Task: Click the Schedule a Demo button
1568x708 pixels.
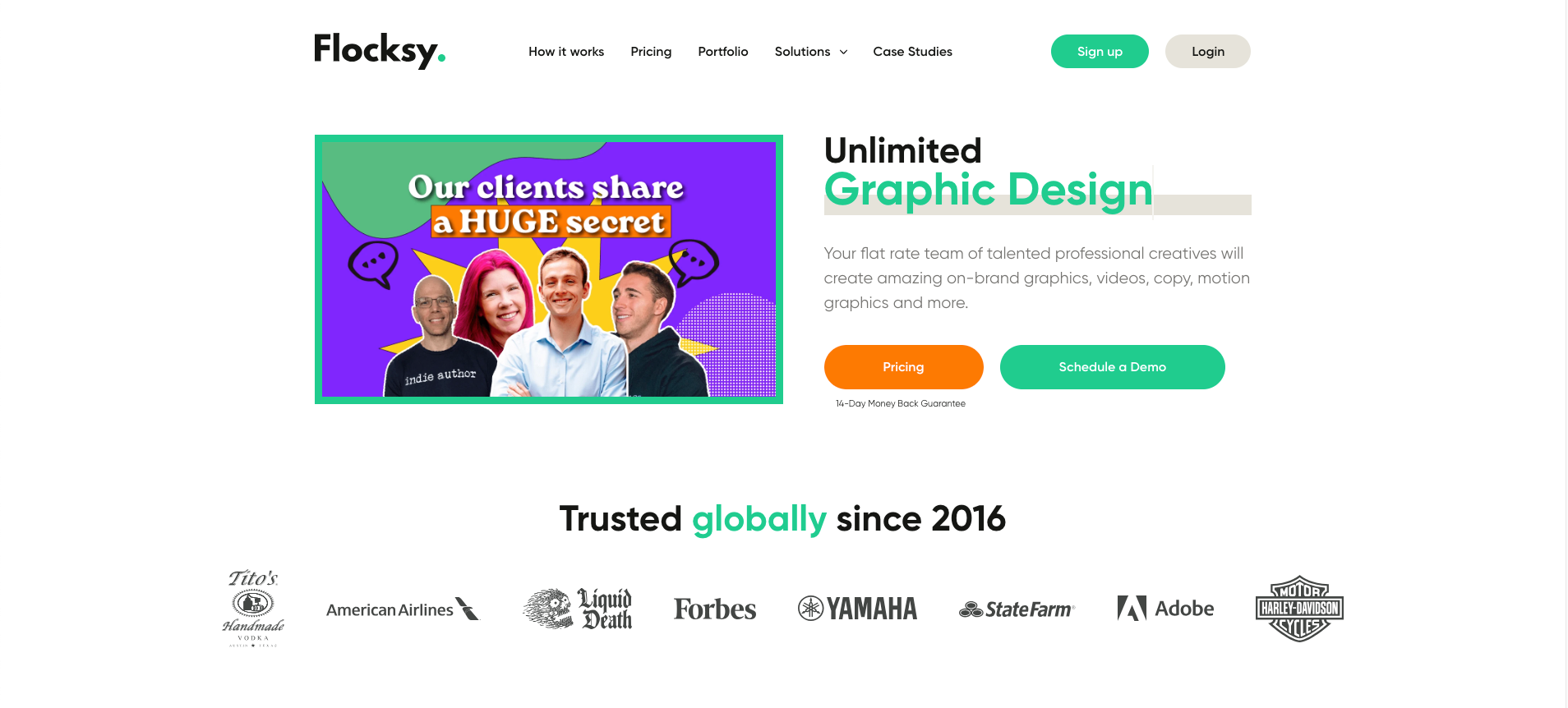Action: 1112,367
